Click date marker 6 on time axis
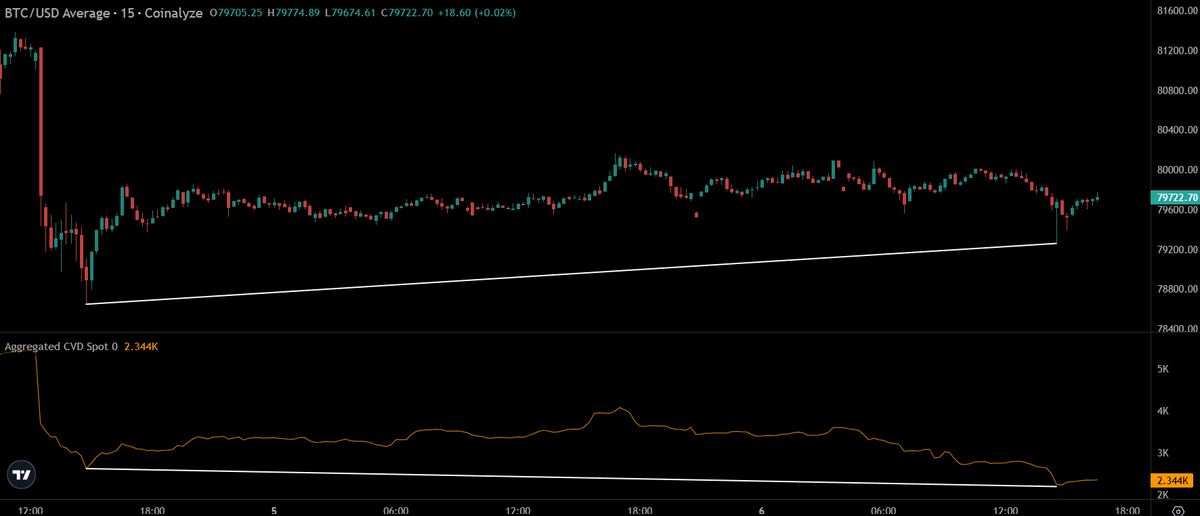This screenshot has width=1200, height=516. tap(761, 509)
